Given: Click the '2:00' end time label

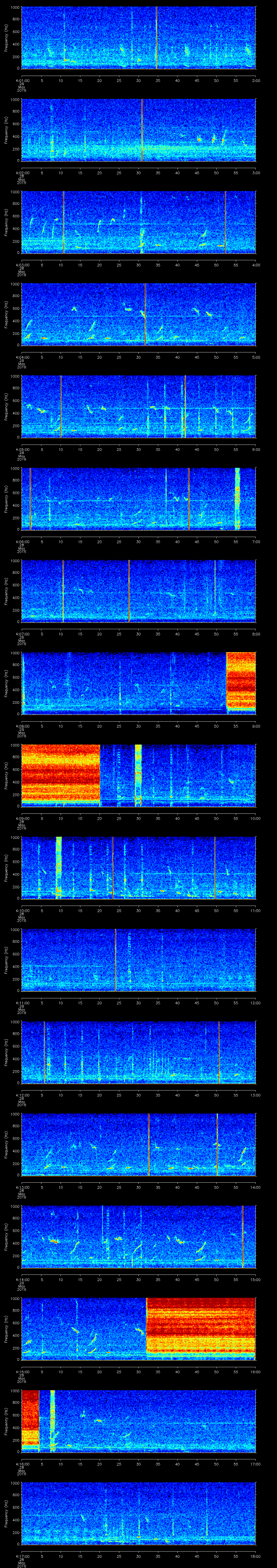Looking at the screenshot, I should click(256, 80).
